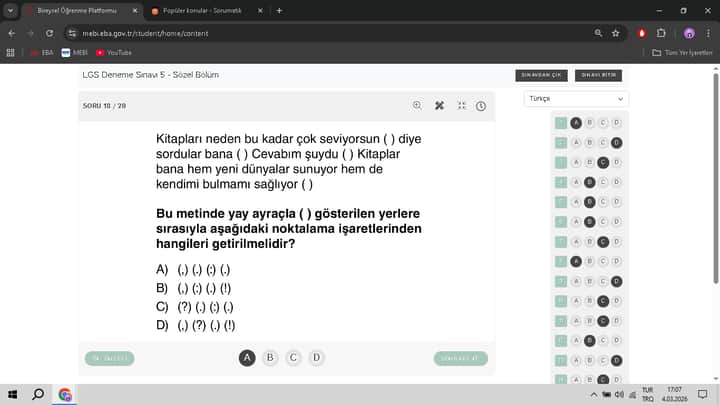Mark bubble A in second answer sheet row
The width and height of the screenshot is (720, 405).
[576, 143]
